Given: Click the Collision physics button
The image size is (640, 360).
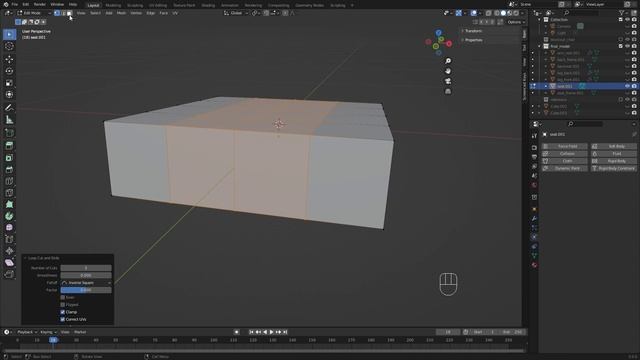Looking at the screenshot, I should click(564, 153).
